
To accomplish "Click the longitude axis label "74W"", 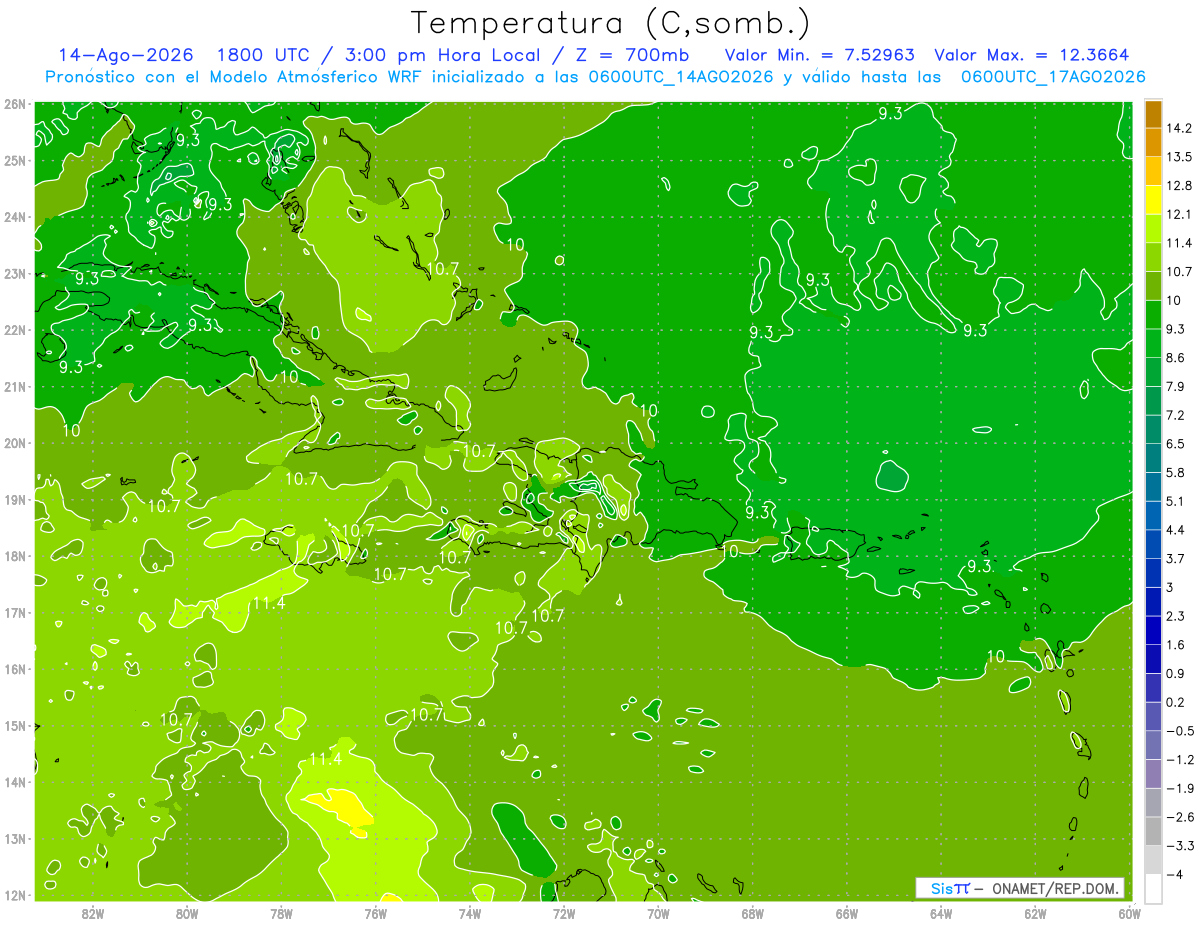I will [x=470, y=913].
